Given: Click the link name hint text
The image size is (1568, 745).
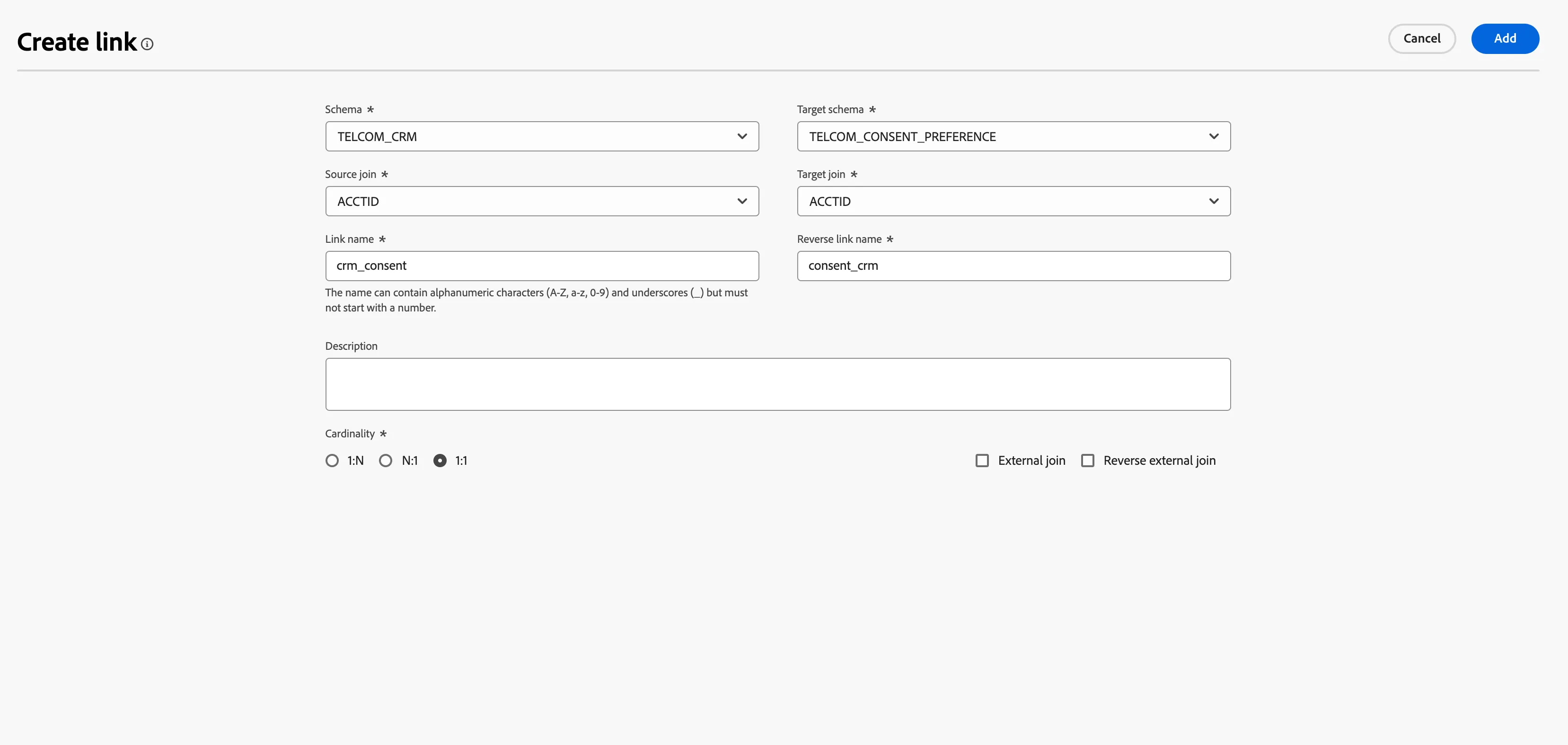Looking at the screenshot, I should (536, 300).
